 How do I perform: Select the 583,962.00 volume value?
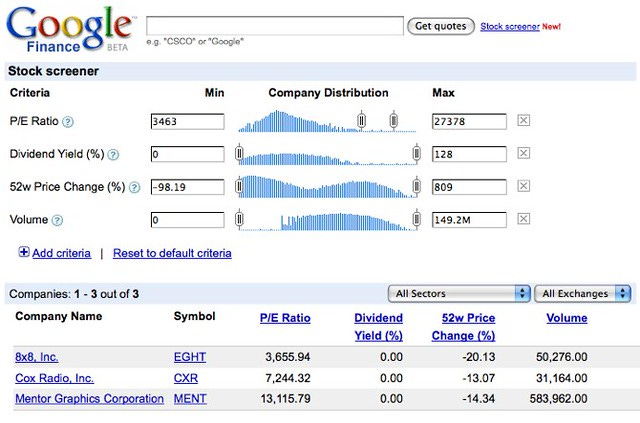pos(558,399)
